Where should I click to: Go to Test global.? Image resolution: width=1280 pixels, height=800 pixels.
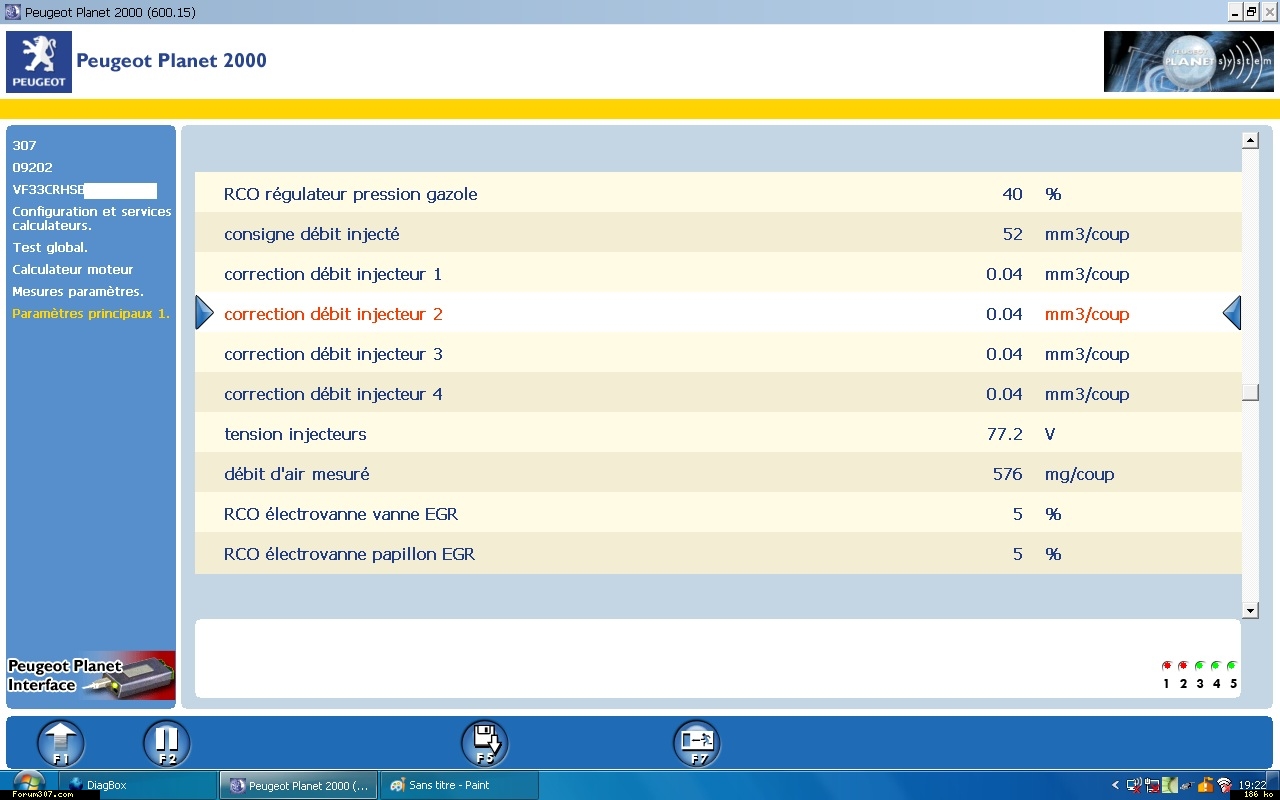[50, 248]
